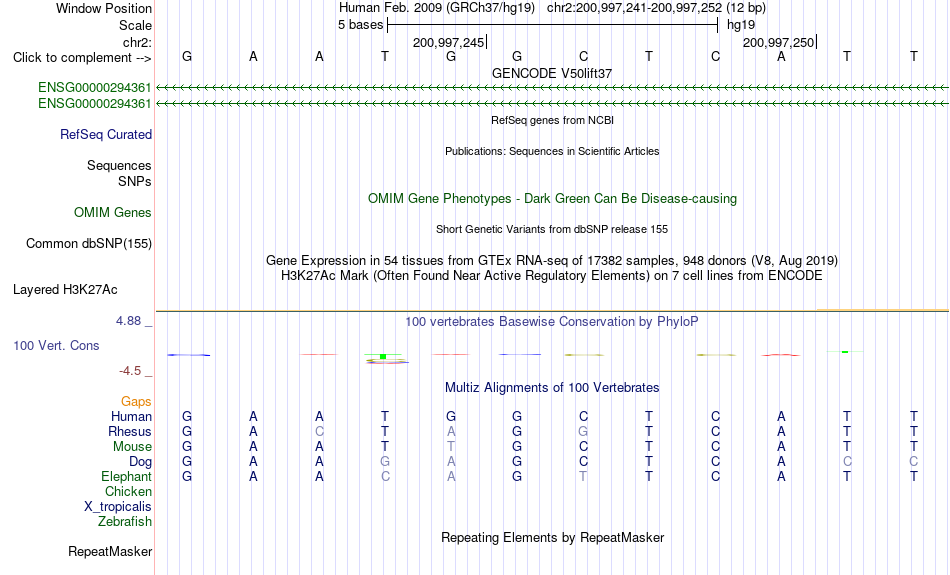This screenshot has width=950, height=575.
Task: Click the 'RefSeq Curated' track label
Action: pos(106,135)
